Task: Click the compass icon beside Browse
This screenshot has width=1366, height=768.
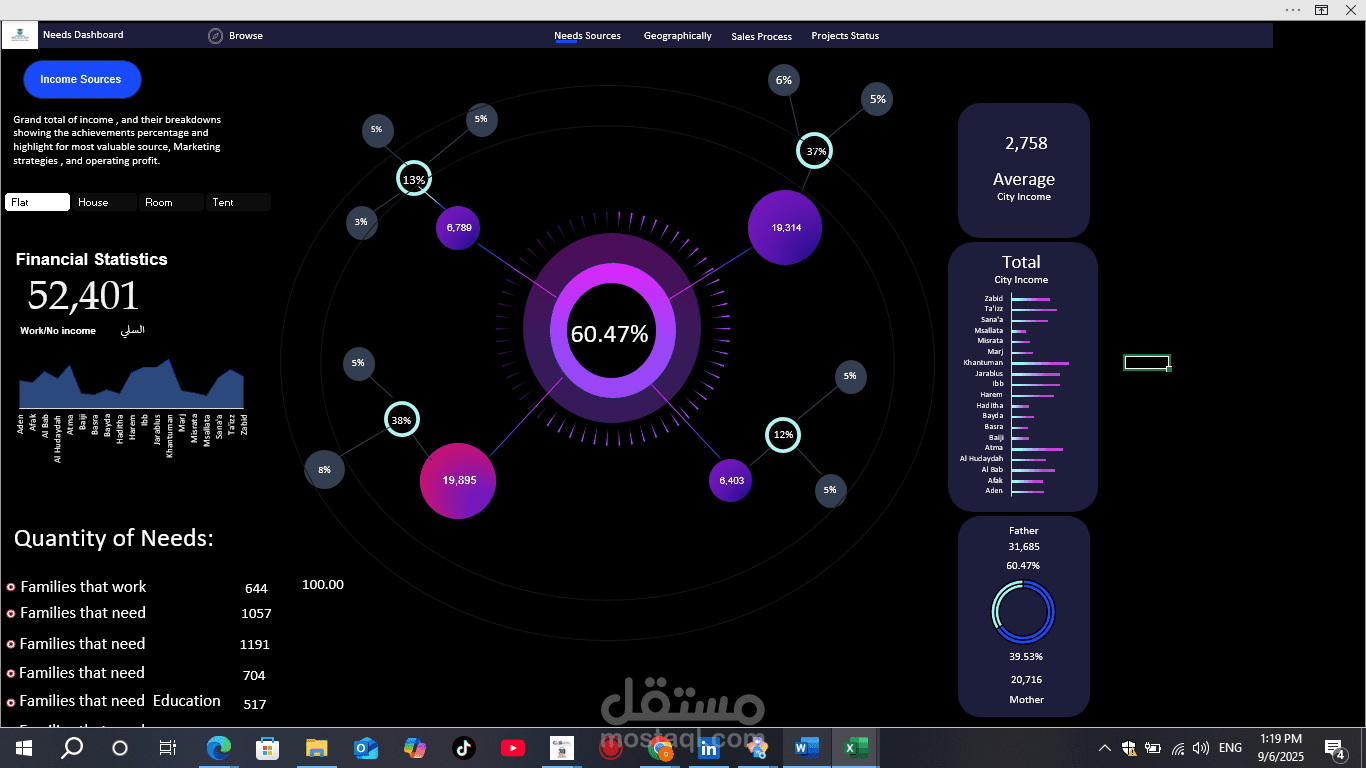Action: (215, 36)
